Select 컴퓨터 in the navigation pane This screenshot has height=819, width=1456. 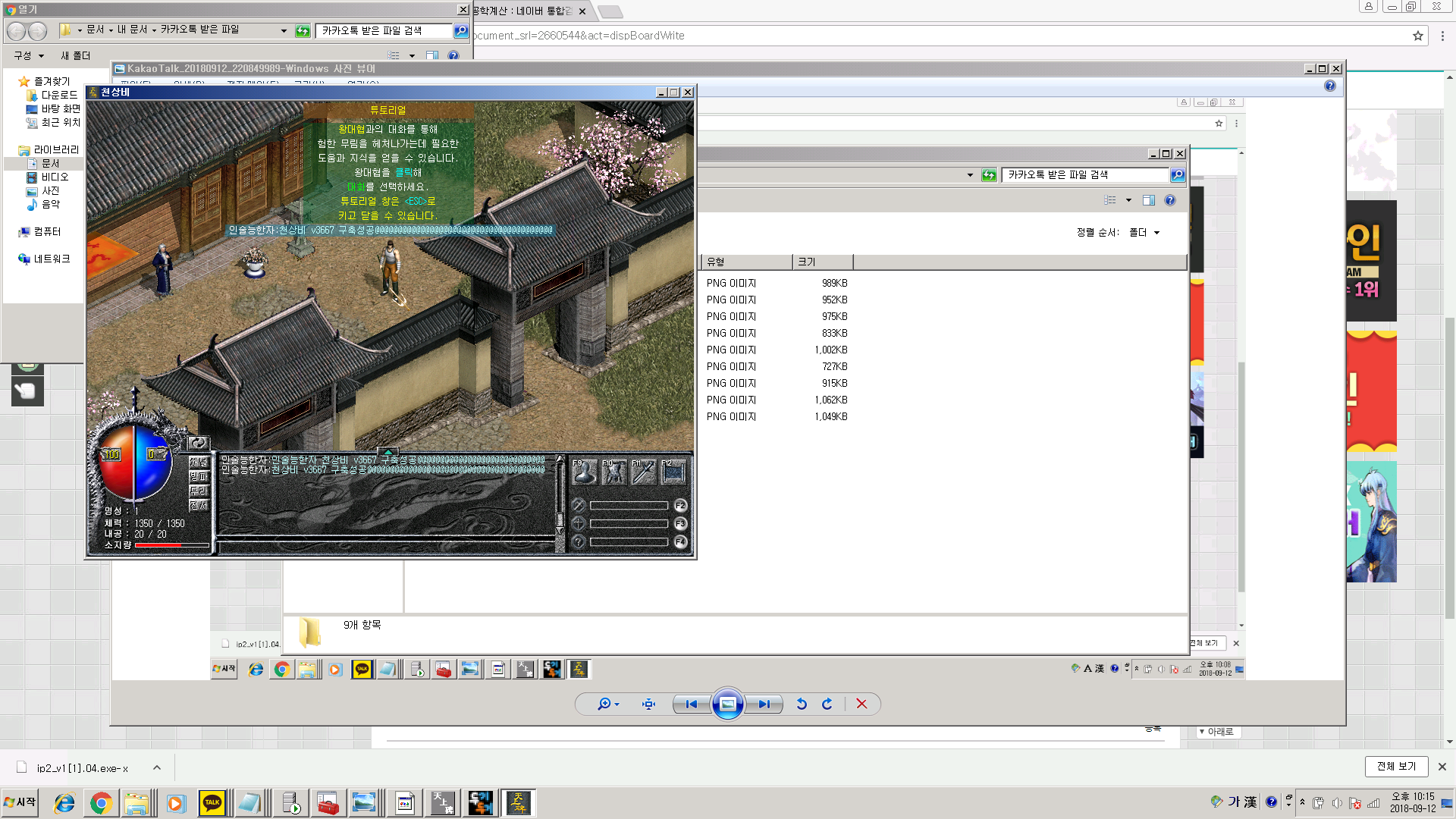click(47, 231)
